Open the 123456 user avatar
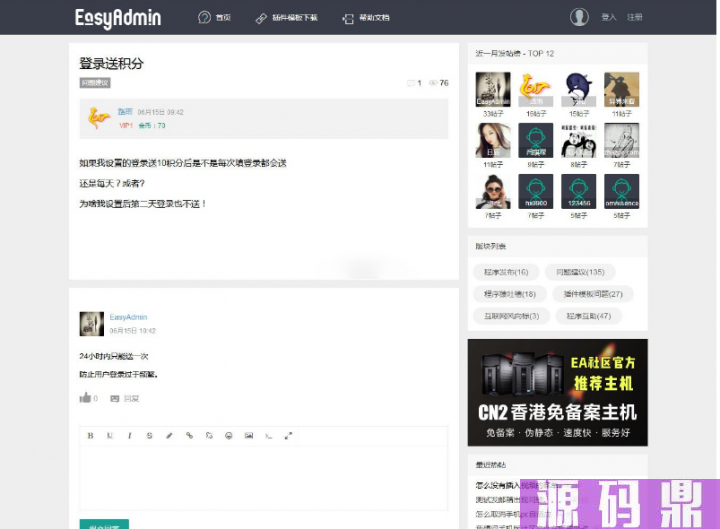 point(579,191)
